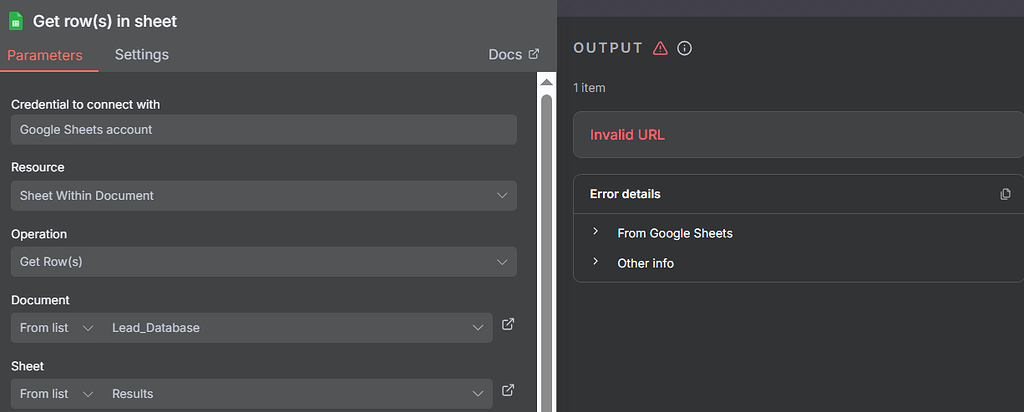Click the Docs link

tap(505, 55)
